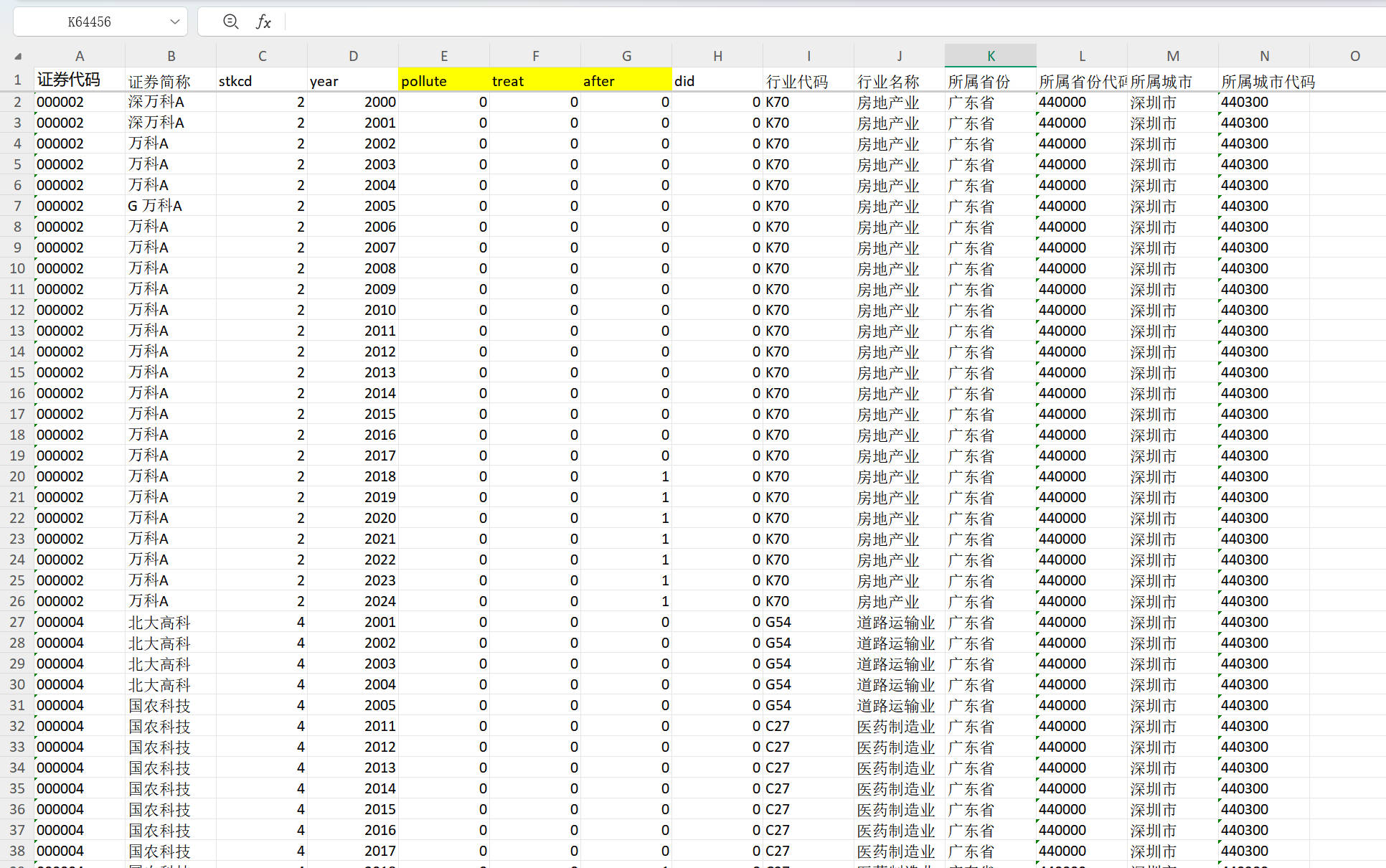Viewport: 1386px width, 868px height.
Task: Click the yellow 'pollute' header cell
Action: pos(444,80)
